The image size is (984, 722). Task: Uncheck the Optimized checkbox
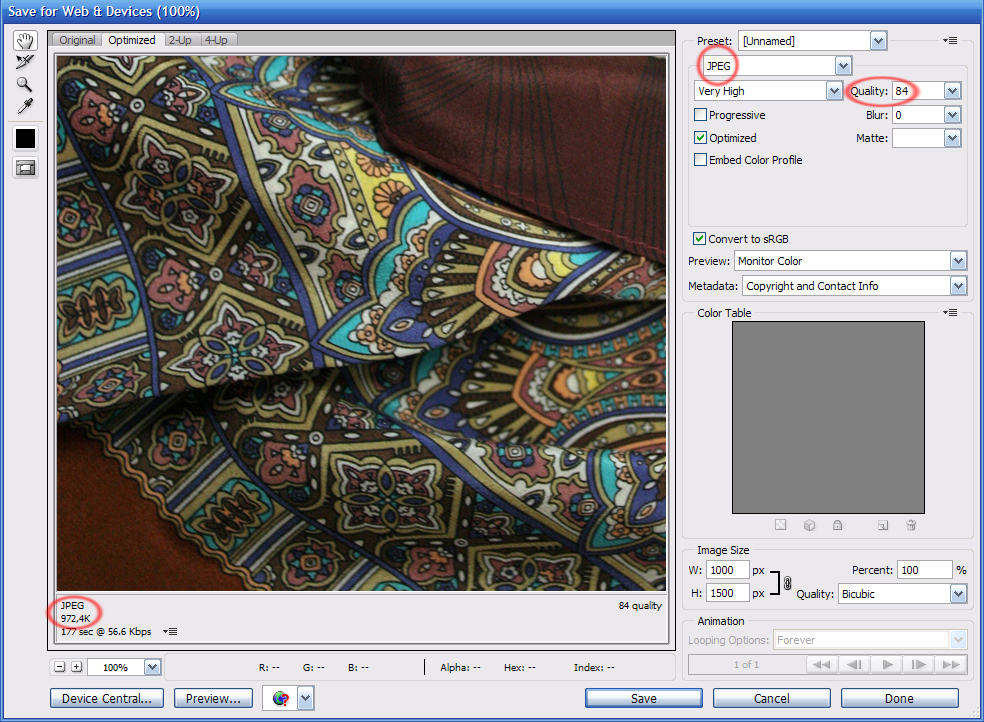pyautogui.click(x=701, y=138)
